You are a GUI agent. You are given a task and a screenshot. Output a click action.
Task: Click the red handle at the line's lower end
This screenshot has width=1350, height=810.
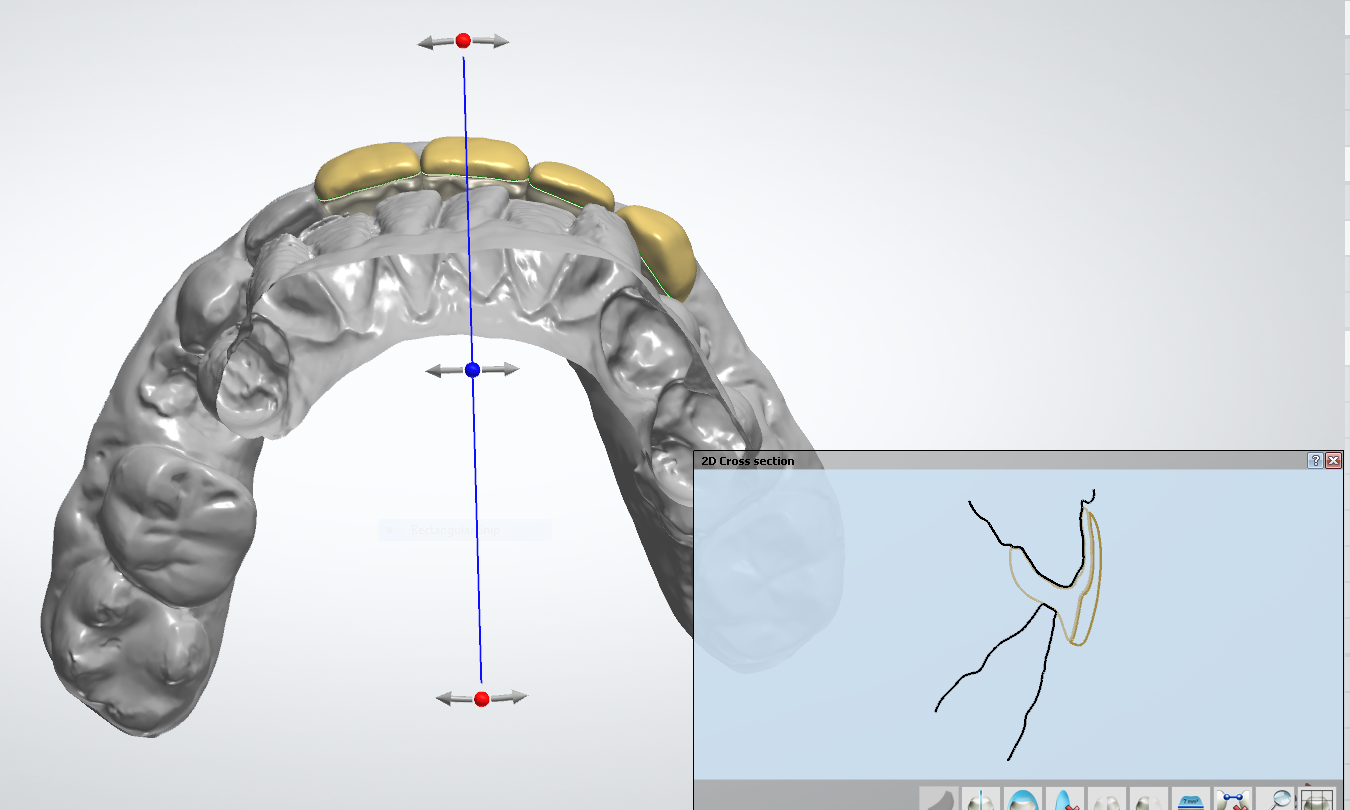click(x=482, y=697)
